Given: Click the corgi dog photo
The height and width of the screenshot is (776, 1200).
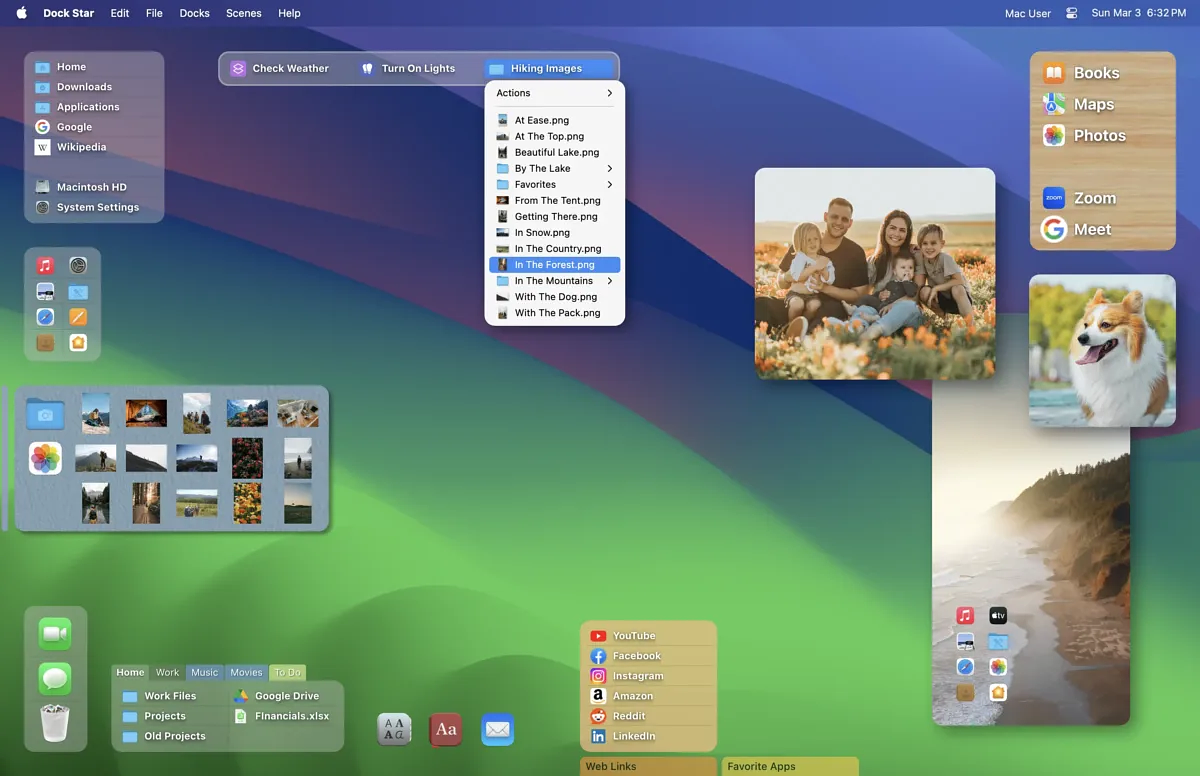Looking at the screenshot, I should [1102, 350].
